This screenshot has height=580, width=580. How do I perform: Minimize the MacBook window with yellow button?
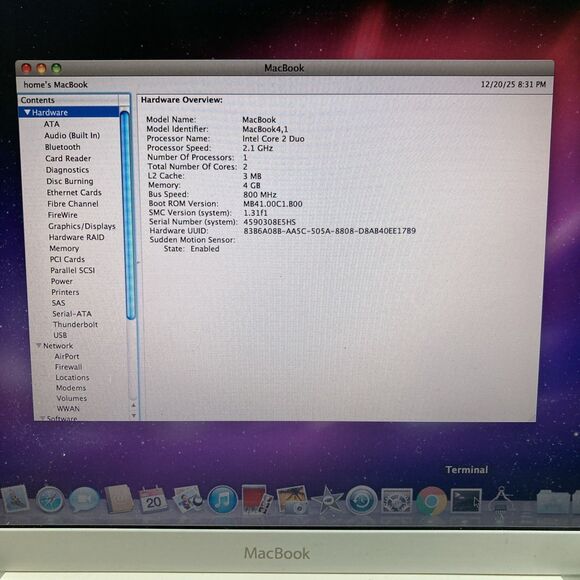41,68
